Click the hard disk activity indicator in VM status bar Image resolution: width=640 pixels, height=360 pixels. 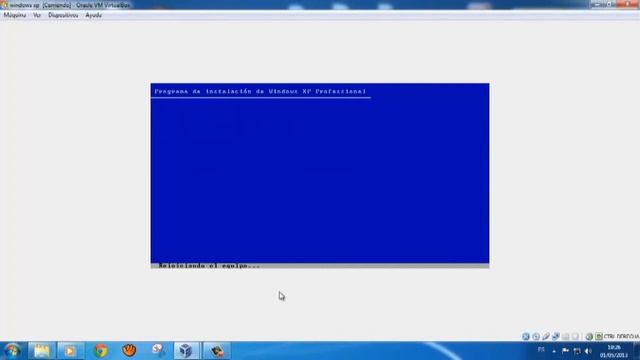pos(526,336)
